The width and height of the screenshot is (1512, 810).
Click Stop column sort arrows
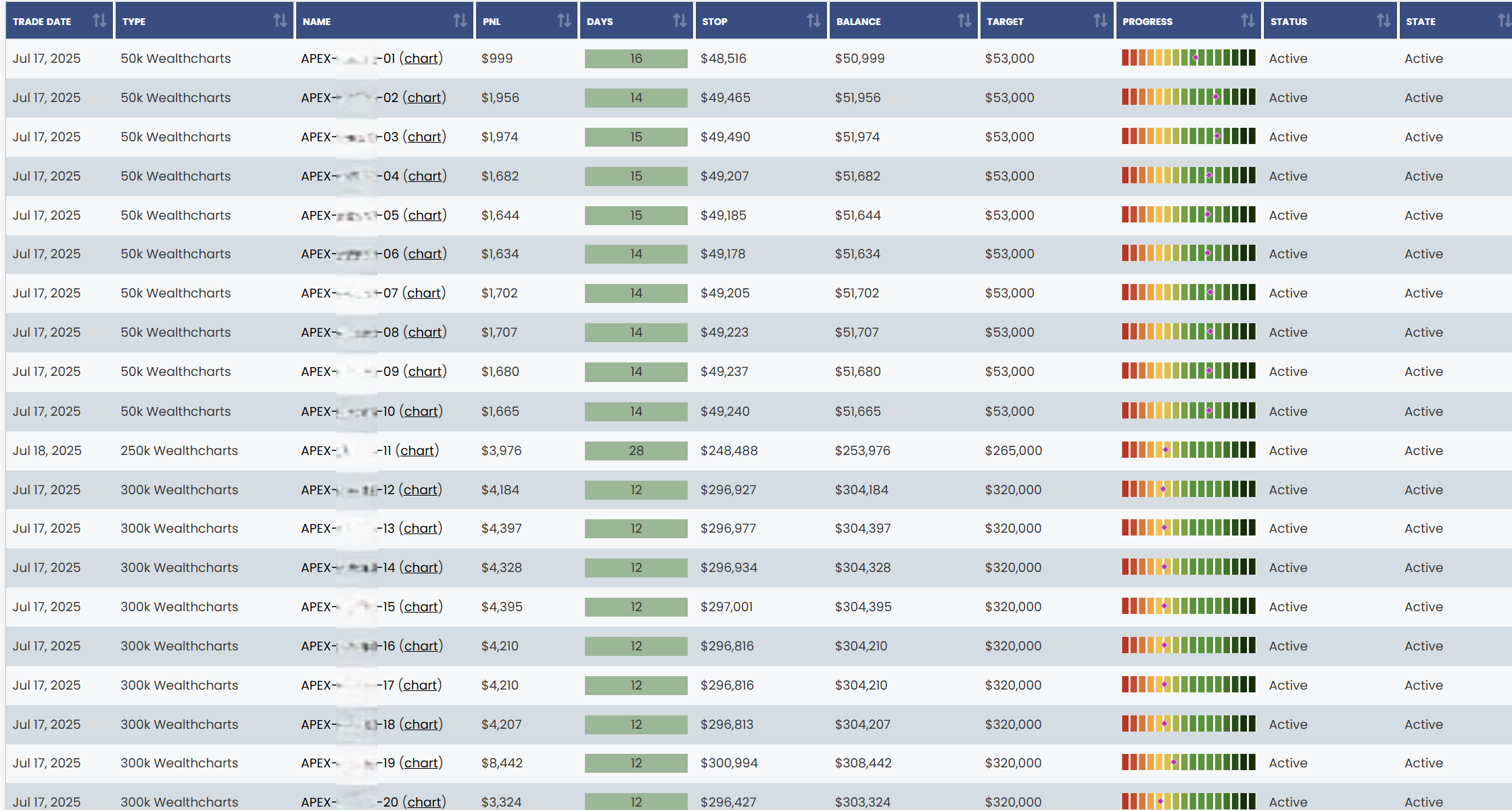click(x=813, y=21)
